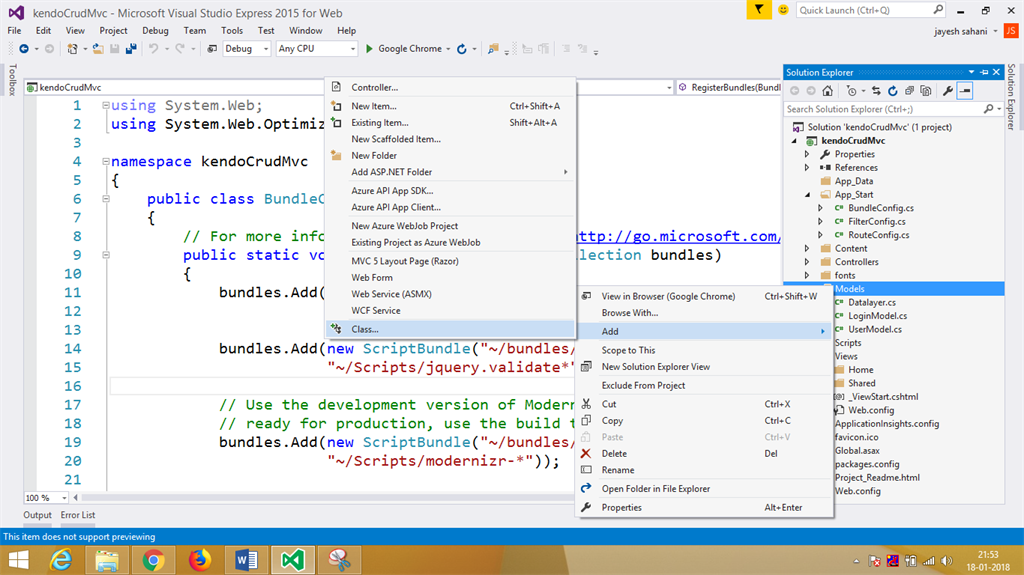Click the notifications flag icon

click(x=759, y=10)
